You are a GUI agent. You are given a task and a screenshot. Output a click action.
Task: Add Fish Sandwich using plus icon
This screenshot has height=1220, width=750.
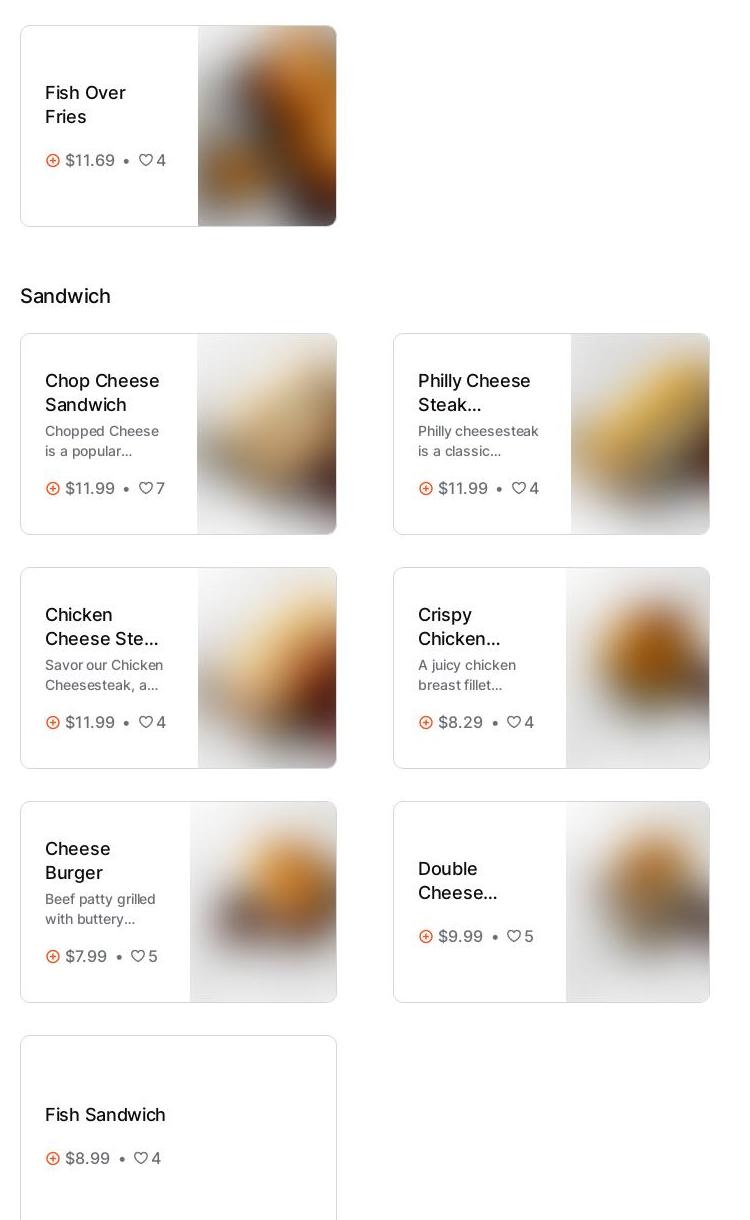[x=53, y=1158]
